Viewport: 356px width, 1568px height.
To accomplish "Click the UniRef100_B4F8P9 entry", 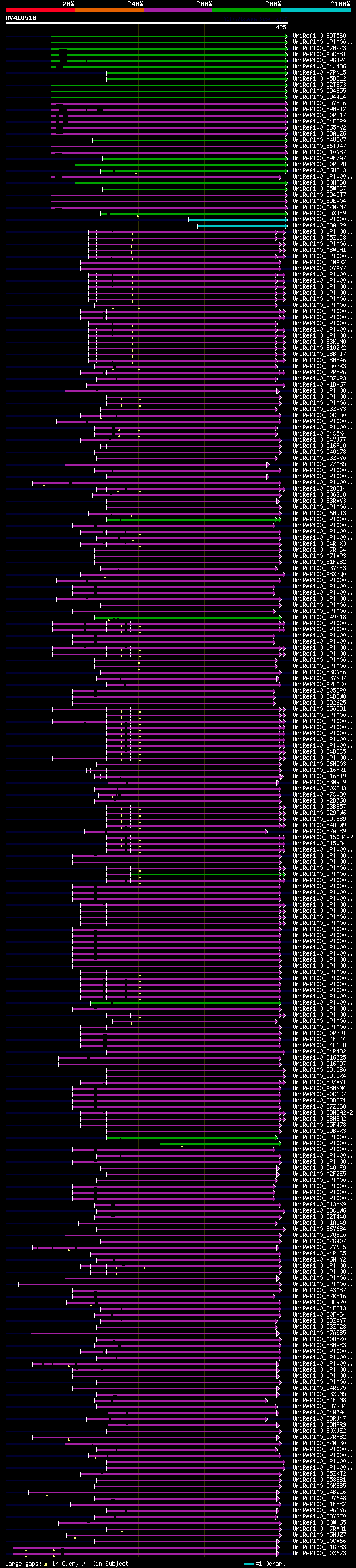I will (319, 121).
